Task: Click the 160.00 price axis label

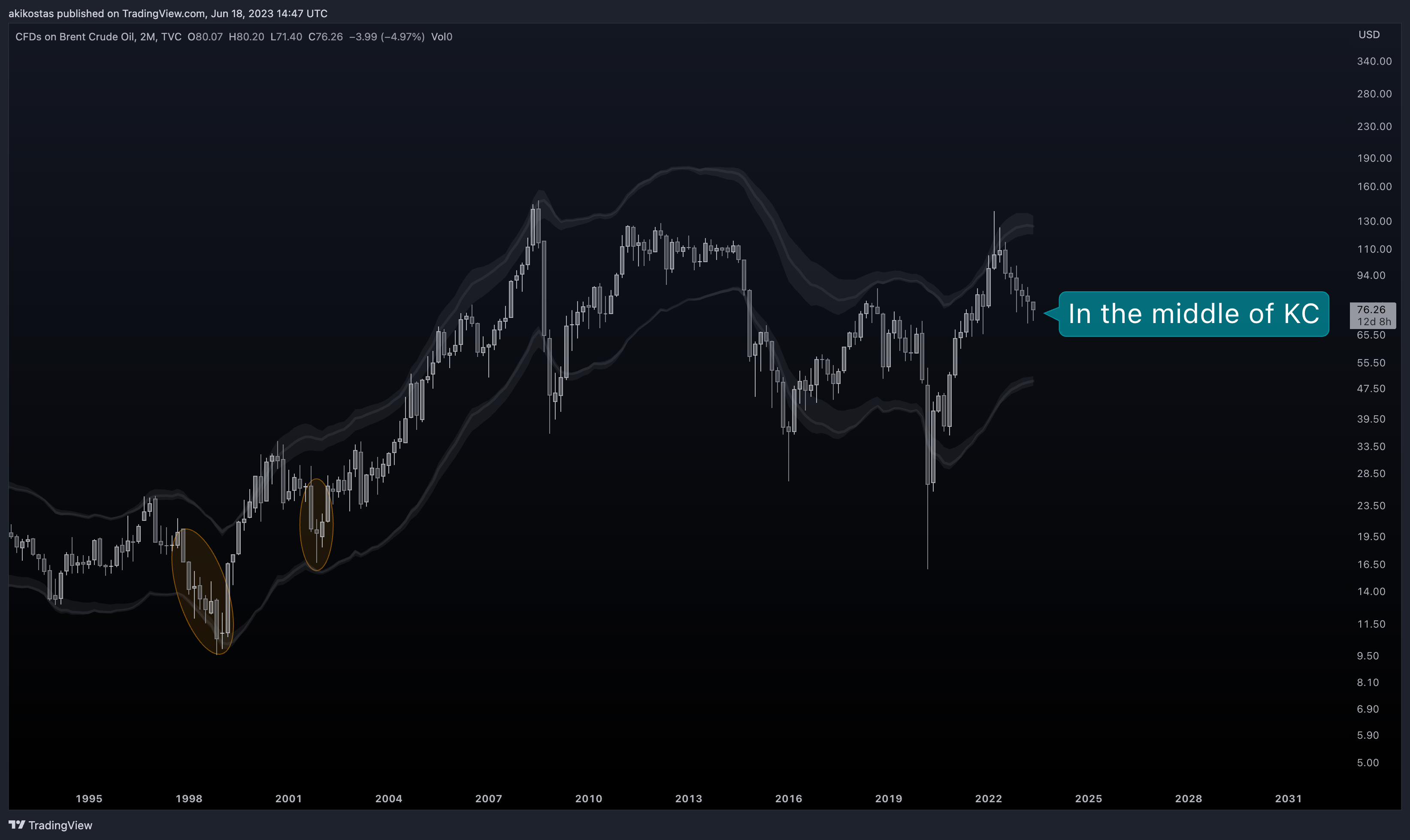Action: pyautogui.click(x=1374, y=187)
